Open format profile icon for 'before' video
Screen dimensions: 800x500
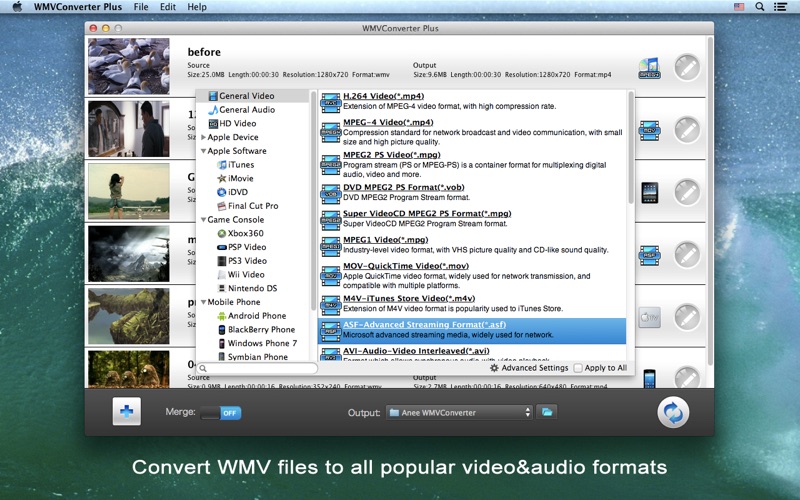click(649, 68)
